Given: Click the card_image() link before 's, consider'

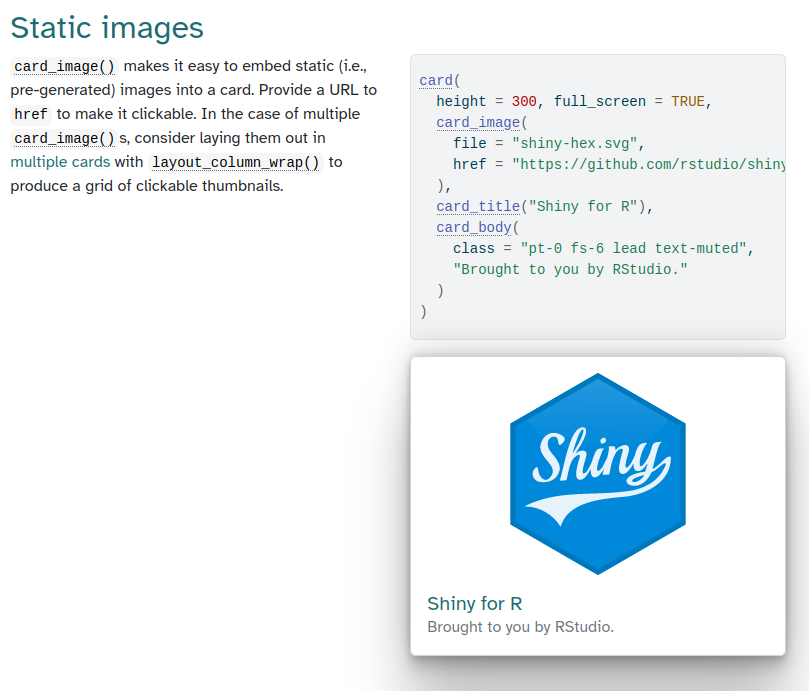Looking at the screenshot, I should coord(64,138).
